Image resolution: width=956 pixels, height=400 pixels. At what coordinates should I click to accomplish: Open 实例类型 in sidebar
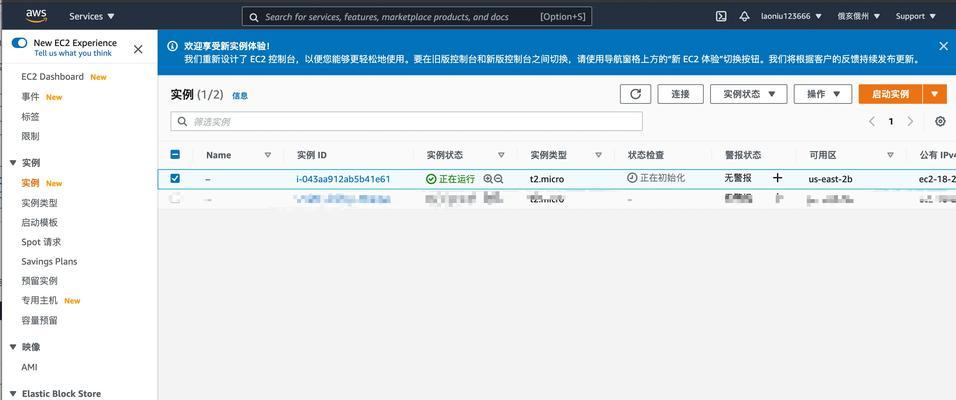[x=39, y=203]
